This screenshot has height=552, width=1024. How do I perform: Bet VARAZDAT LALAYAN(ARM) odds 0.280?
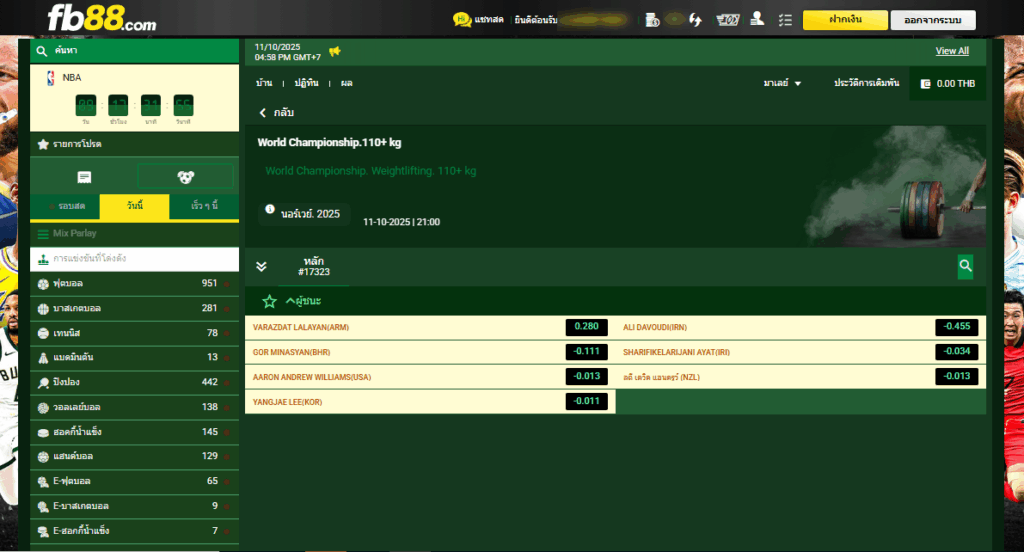(x=586, y=327)
